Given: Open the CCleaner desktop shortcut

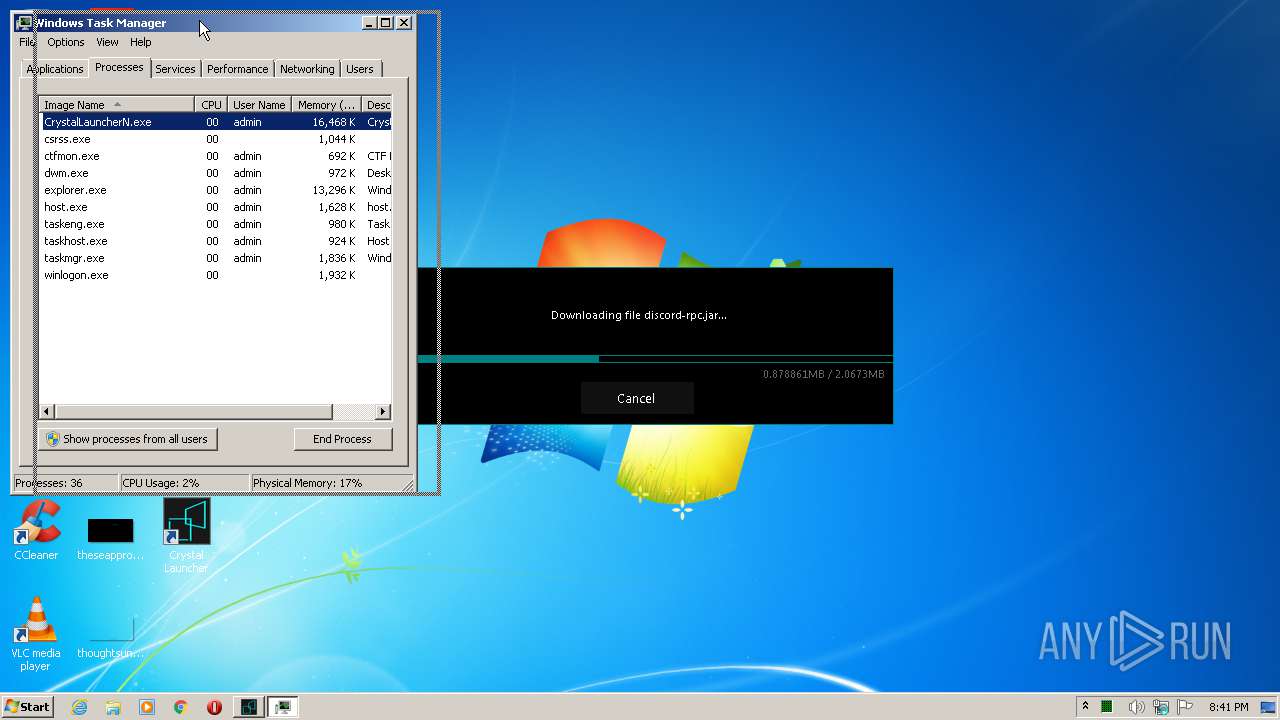Looking at the screenshot, I should [x=36, y=530].
